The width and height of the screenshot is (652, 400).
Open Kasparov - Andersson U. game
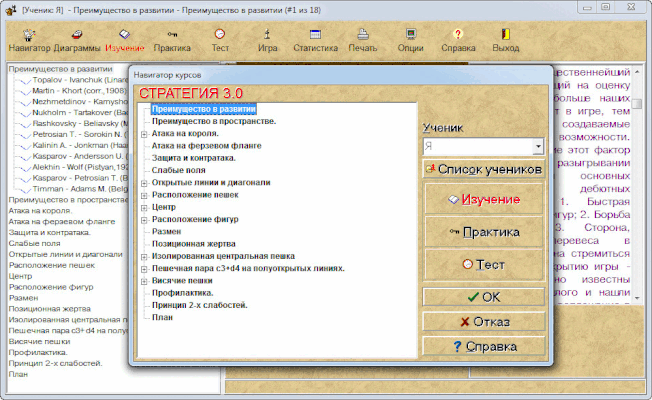coord(78,156)
